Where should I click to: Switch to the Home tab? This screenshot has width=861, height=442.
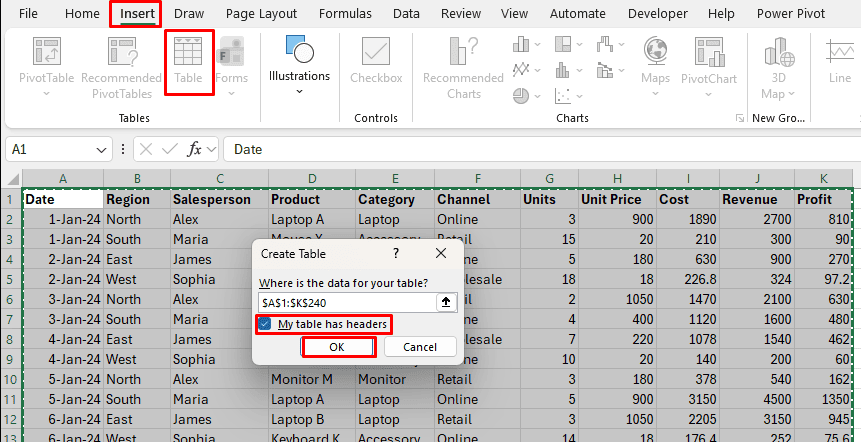(x=82, y=14)
